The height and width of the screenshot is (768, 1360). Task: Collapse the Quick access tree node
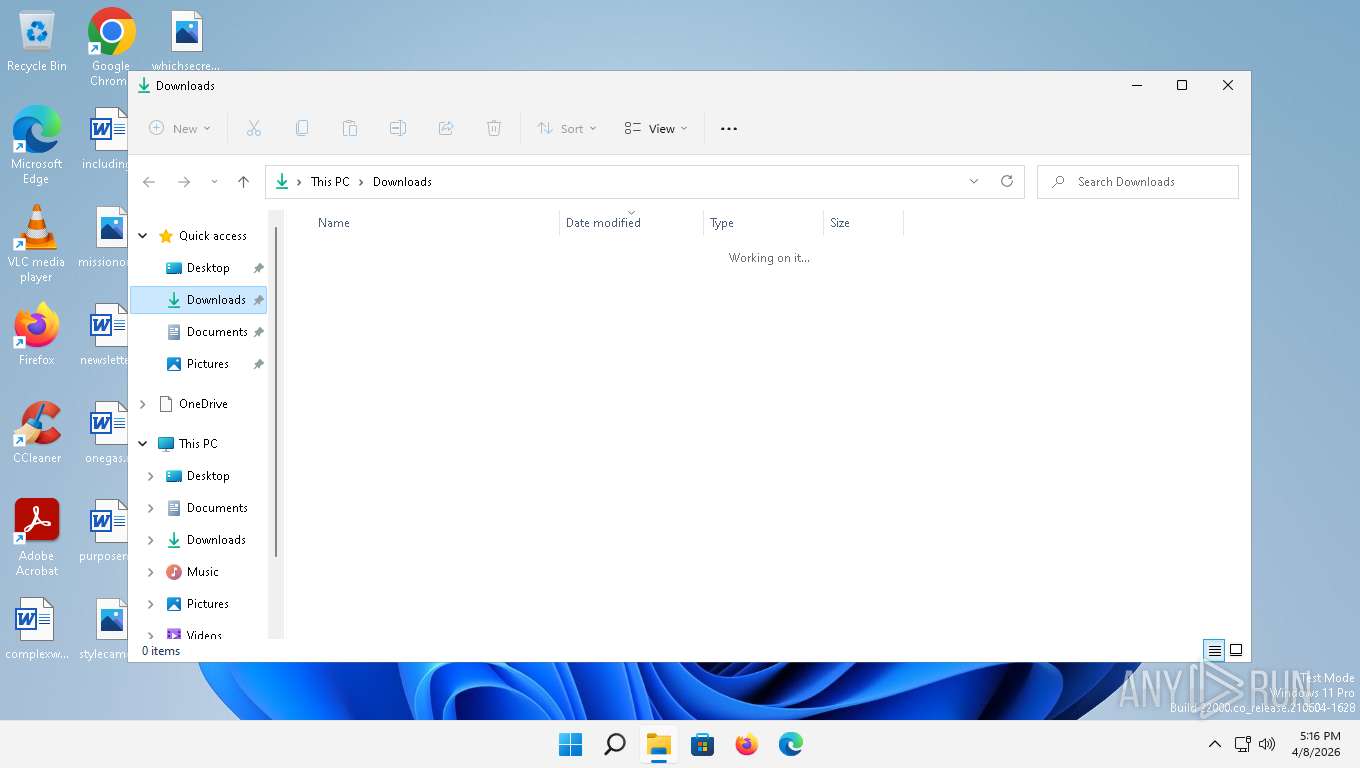click(x=143, y=236)
